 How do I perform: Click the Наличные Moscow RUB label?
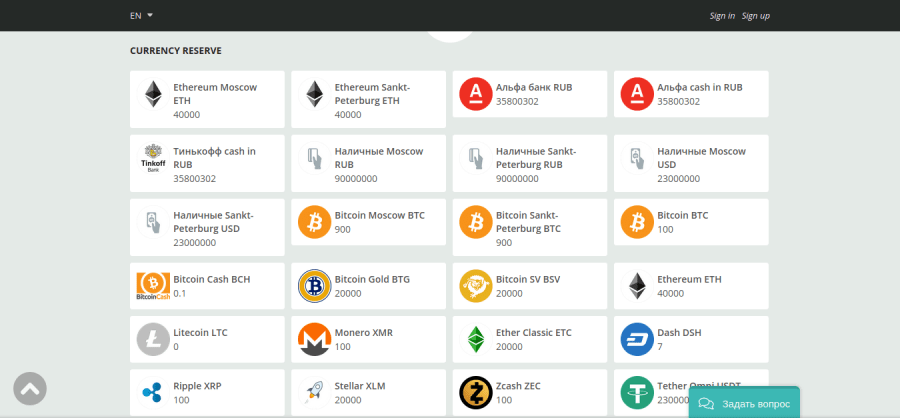(379, 158)
